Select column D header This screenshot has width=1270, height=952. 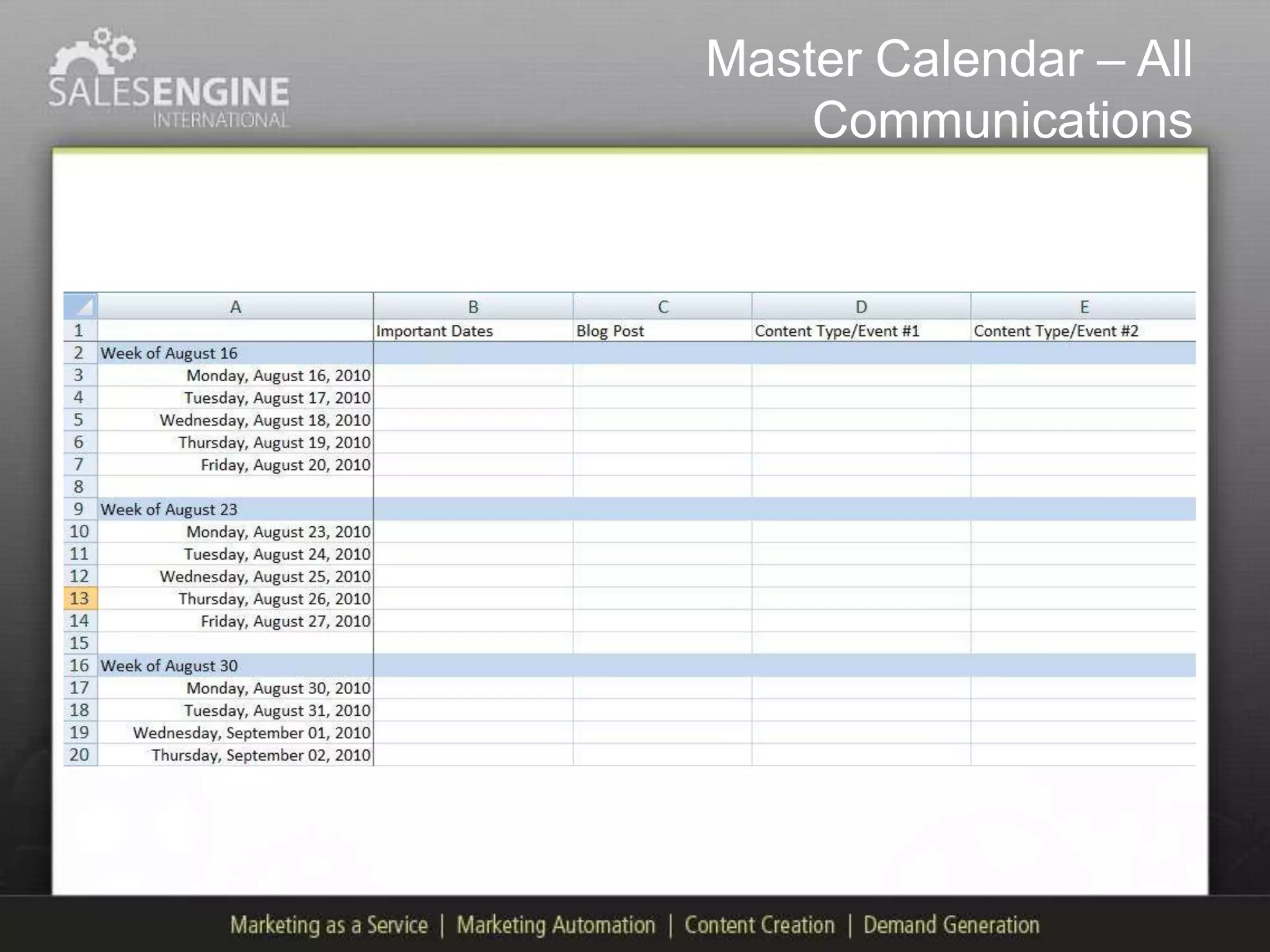(861, 306)
